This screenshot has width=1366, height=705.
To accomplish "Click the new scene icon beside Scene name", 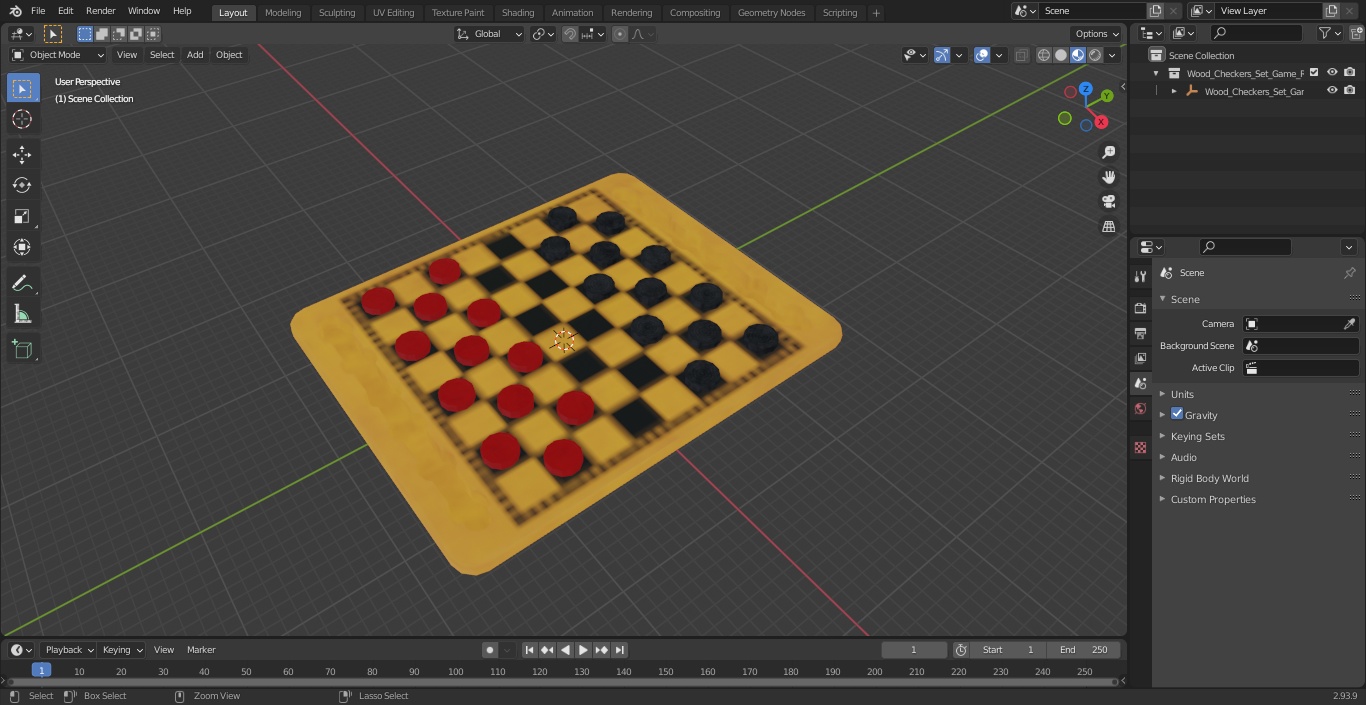I will click(1155, 11).
